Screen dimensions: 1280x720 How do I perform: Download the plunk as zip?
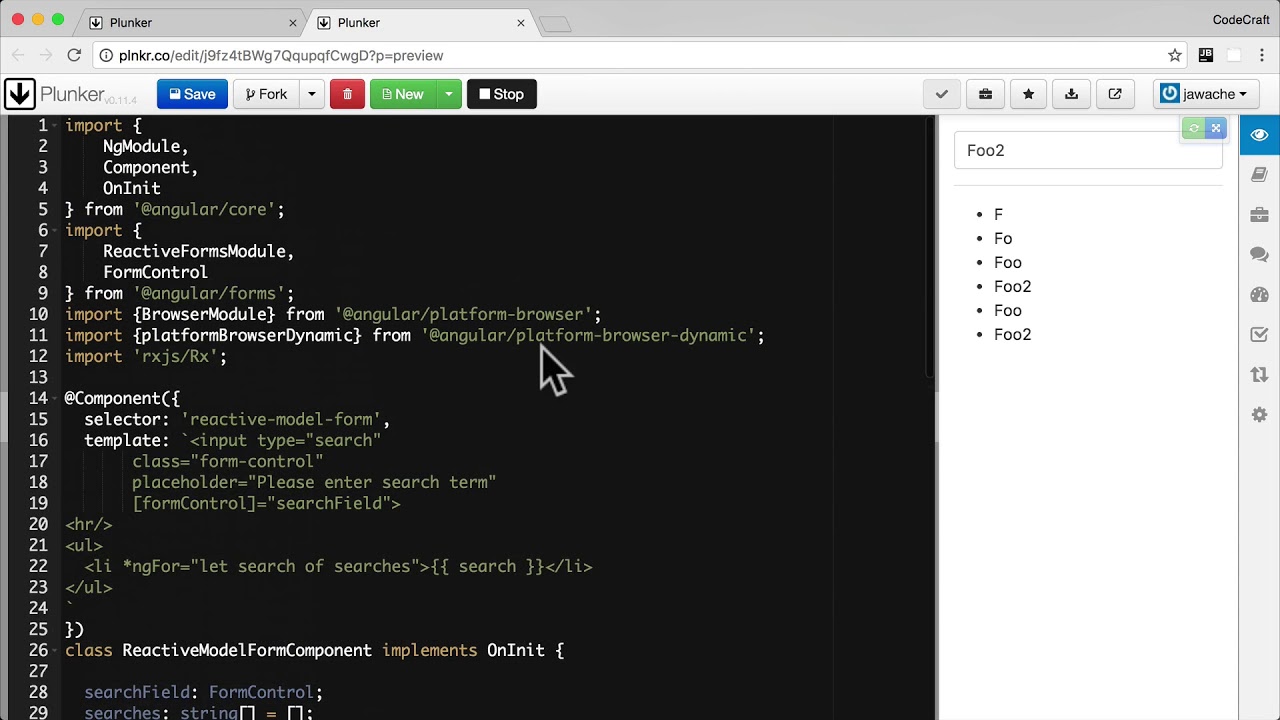click(x=1071, y=94)
